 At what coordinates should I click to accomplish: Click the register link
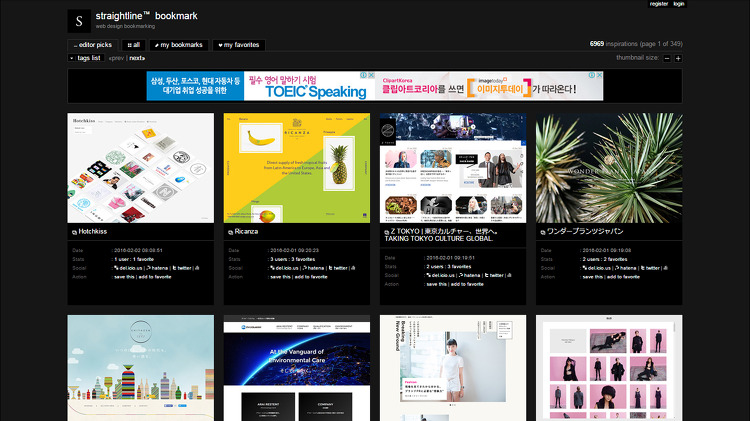(659, 4)
